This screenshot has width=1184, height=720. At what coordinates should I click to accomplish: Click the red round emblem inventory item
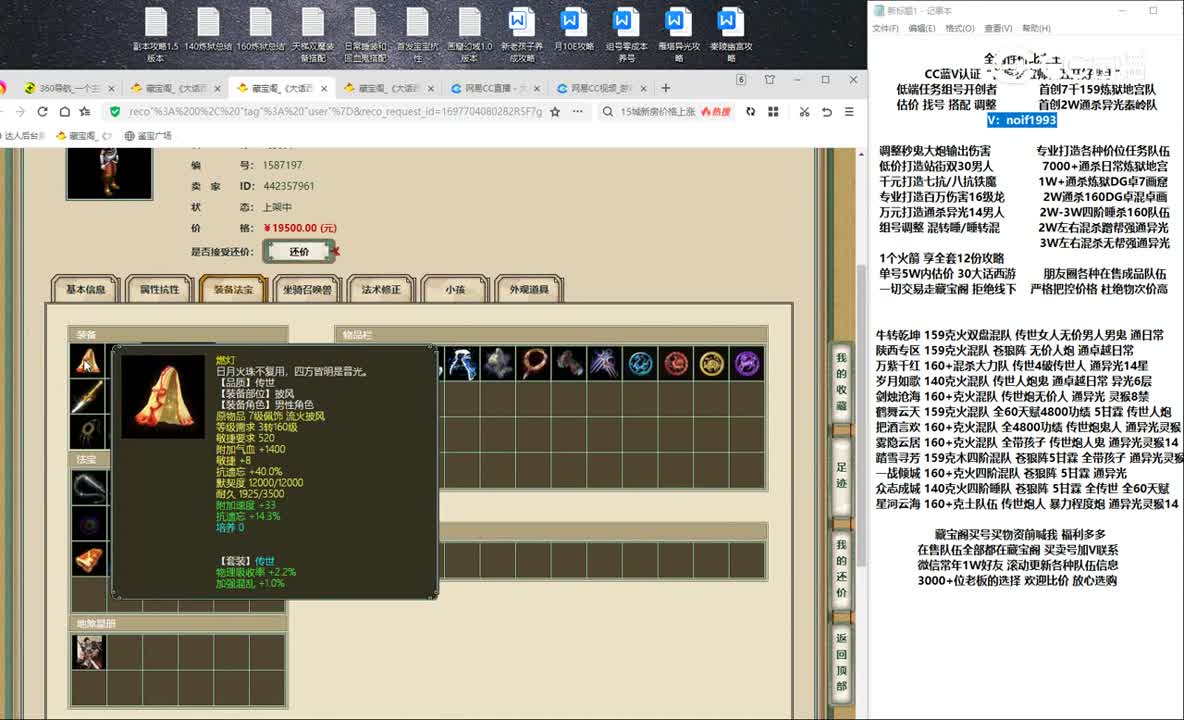(676, 364)
